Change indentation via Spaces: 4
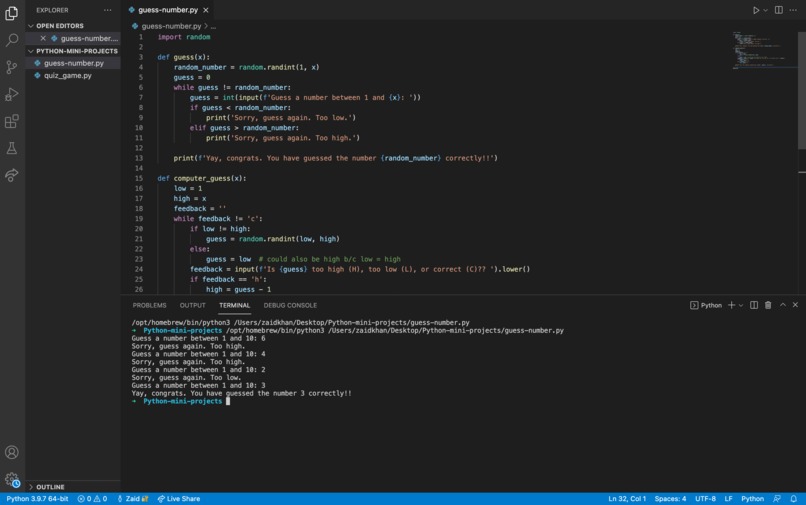This screenshot has width=806, height=505. [x=670, y=499]
